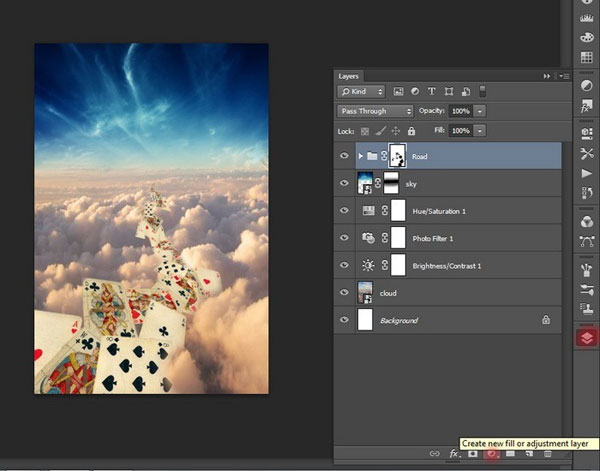Hide the Background layer
Image resolution: width=600 pixels, height=471 pixels.
tap(344, 319)
